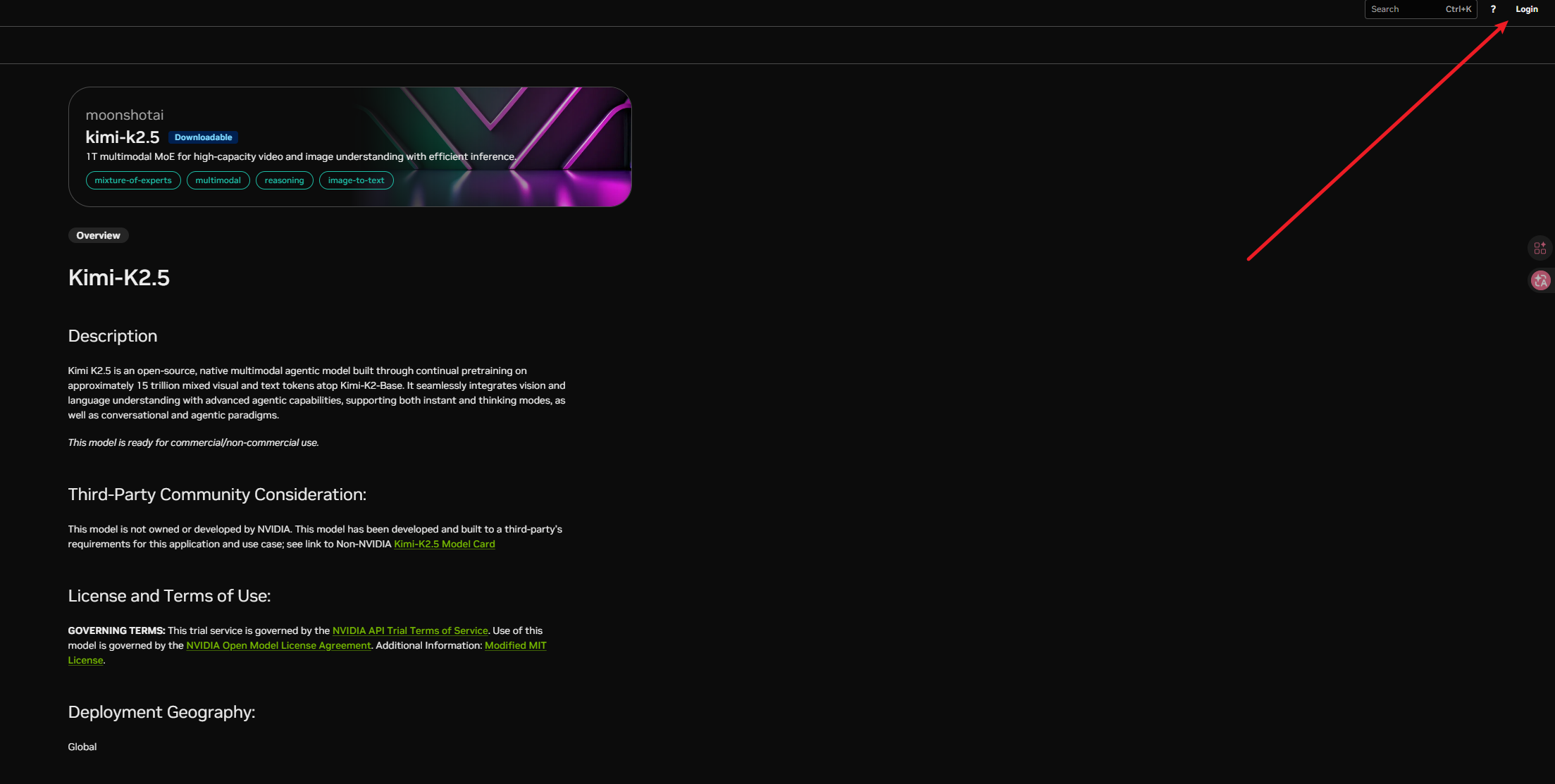Select the multimodal tag
The width and height of the screenshot is (1555, 784).
(218, 180)
